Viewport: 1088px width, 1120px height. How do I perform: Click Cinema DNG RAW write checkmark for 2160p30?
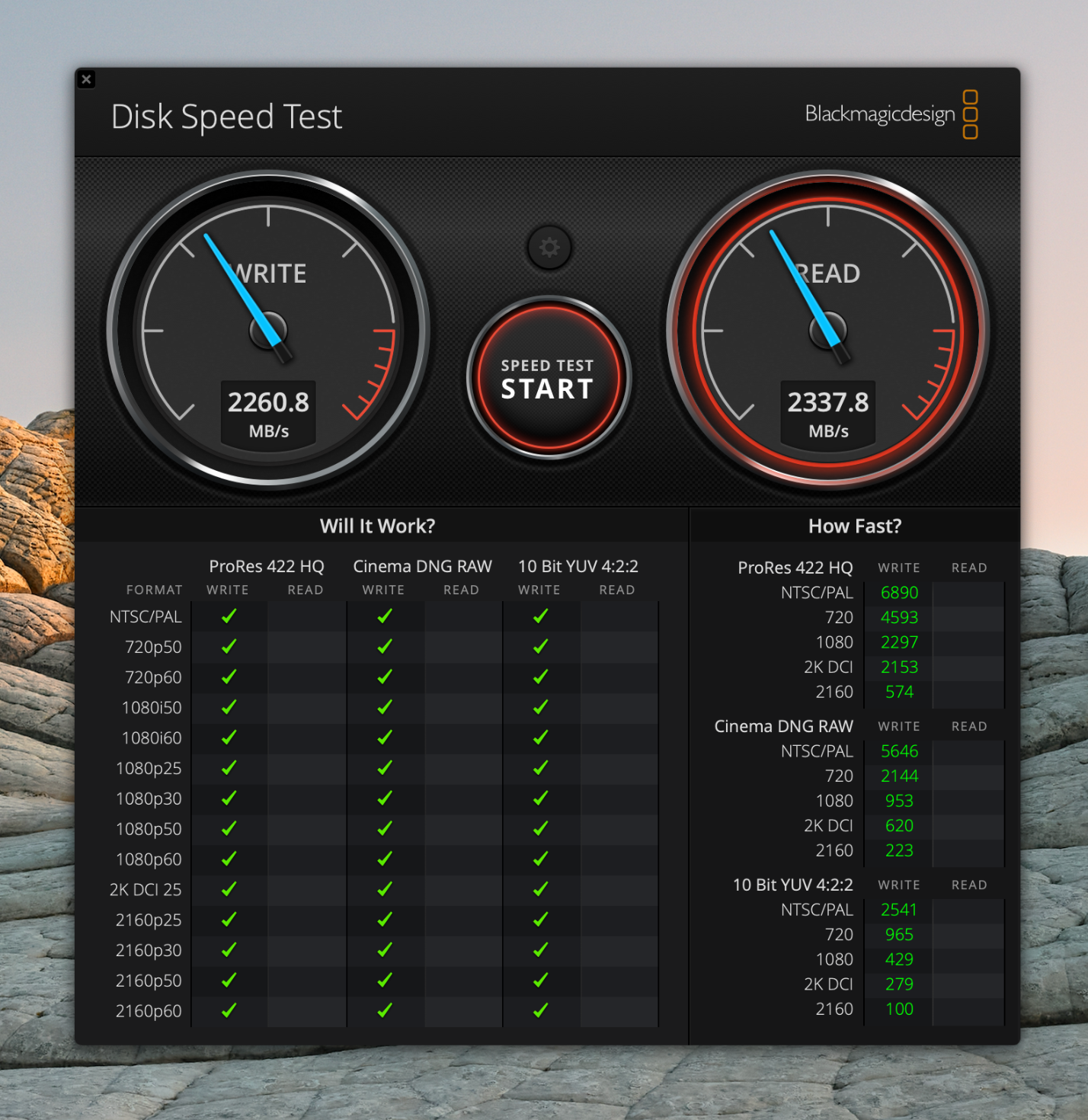(x=385, y=950)
